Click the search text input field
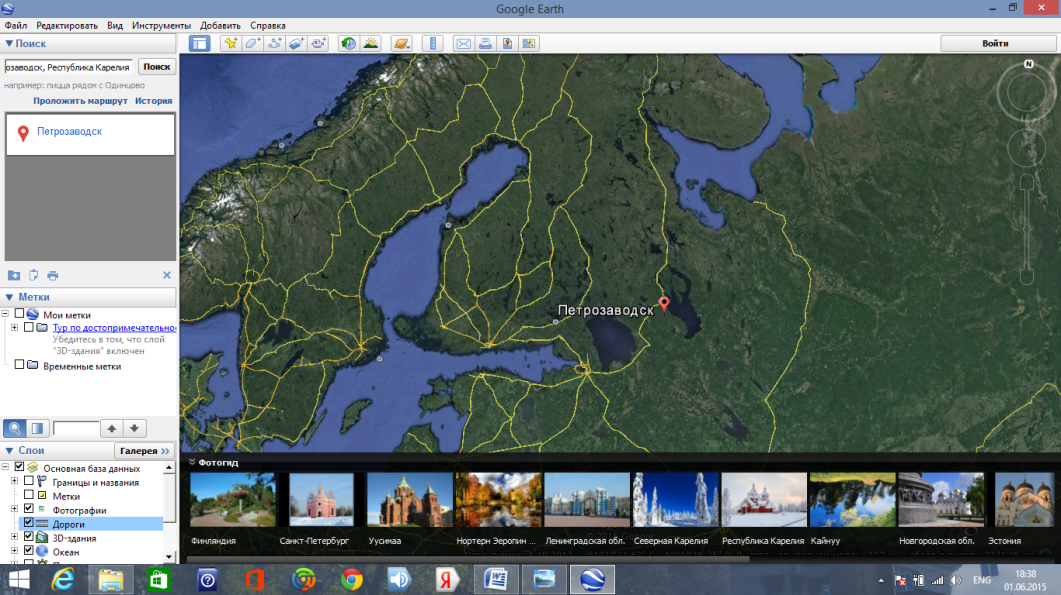Screen dimensions: 1061x595 click(x=68, y=67)
